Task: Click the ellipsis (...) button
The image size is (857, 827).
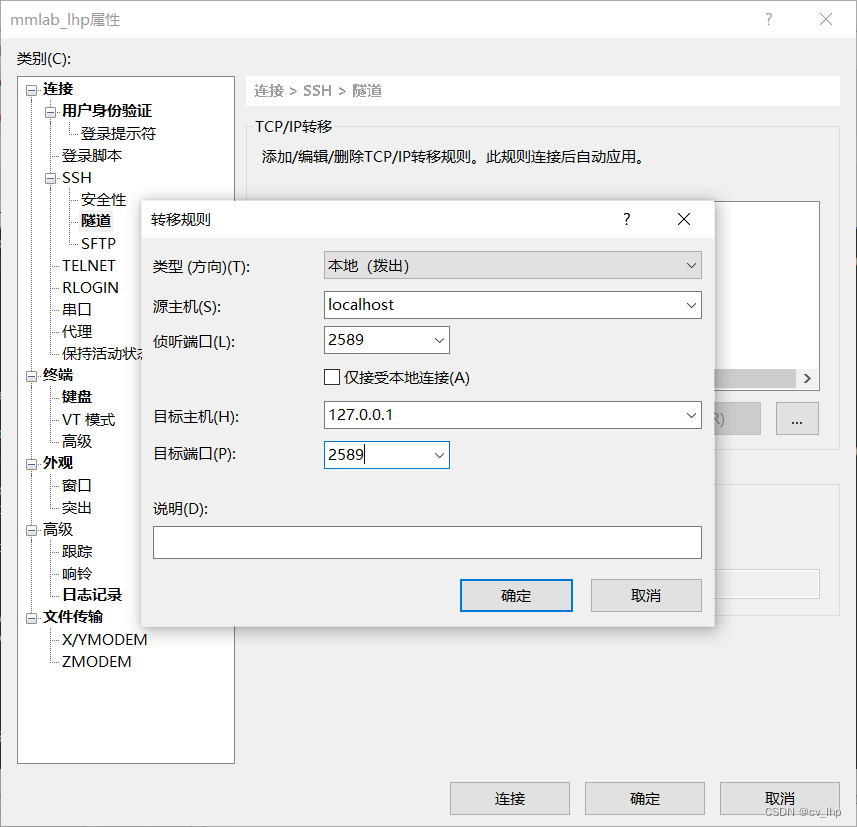Action: (797, 419)
